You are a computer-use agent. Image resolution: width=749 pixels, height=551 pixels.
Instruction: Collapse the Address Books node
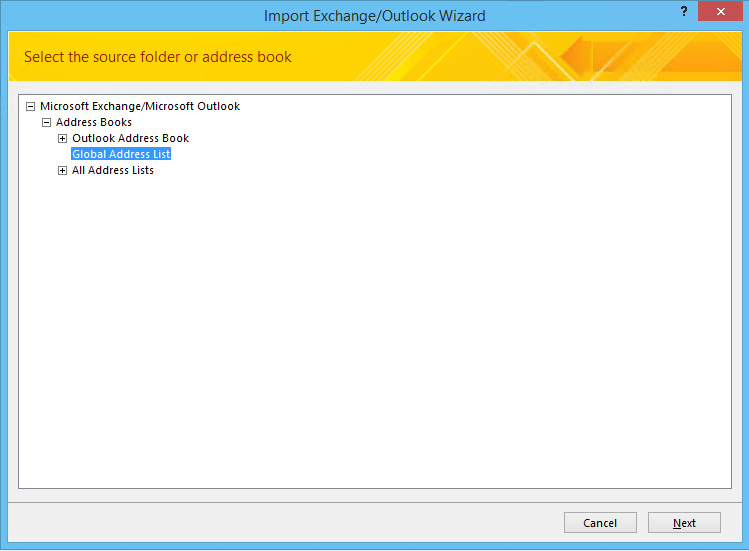(46, 122)
